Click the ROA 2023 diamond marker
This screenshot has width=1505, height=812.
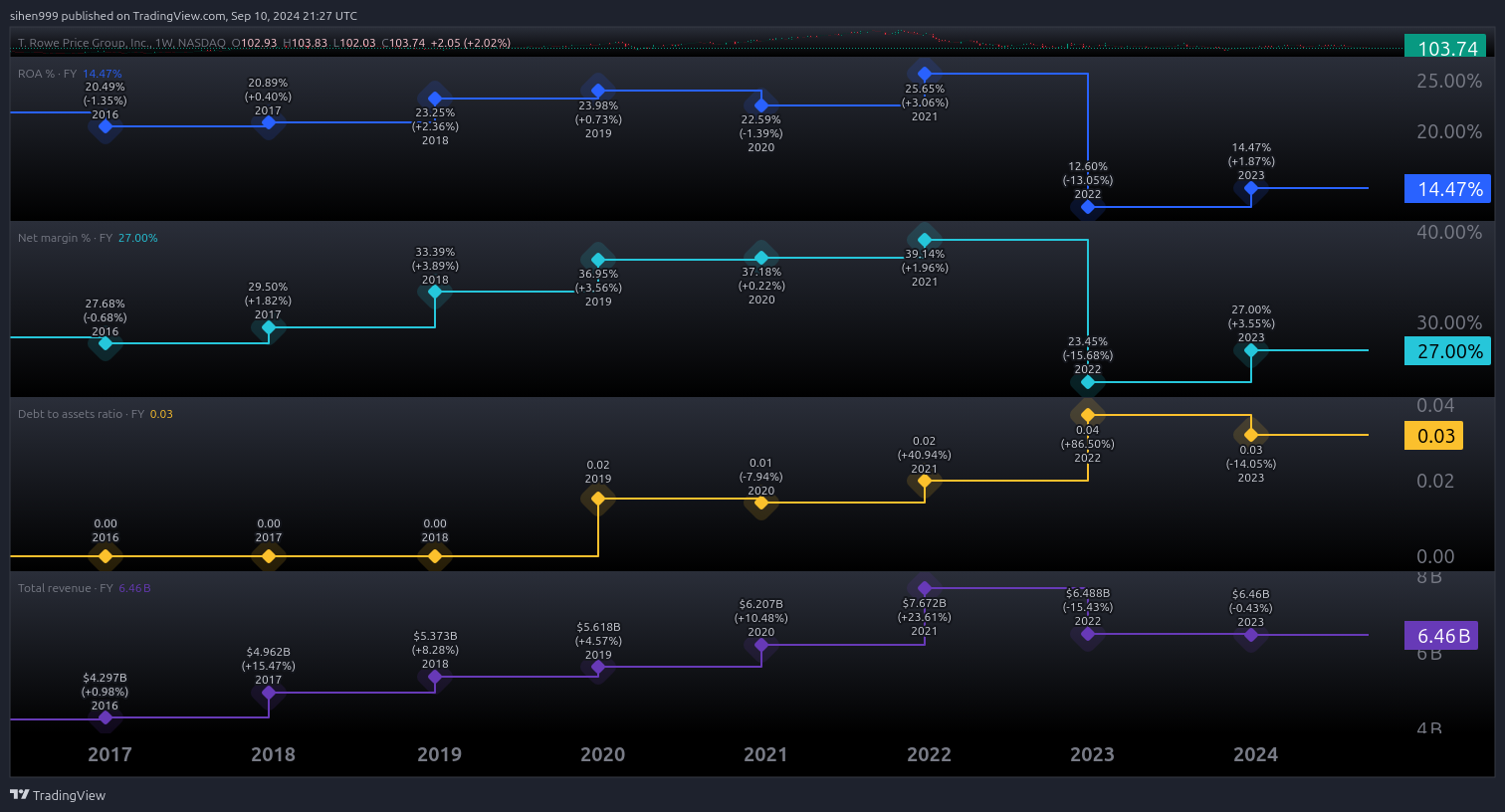click(x=1251, y=188)
